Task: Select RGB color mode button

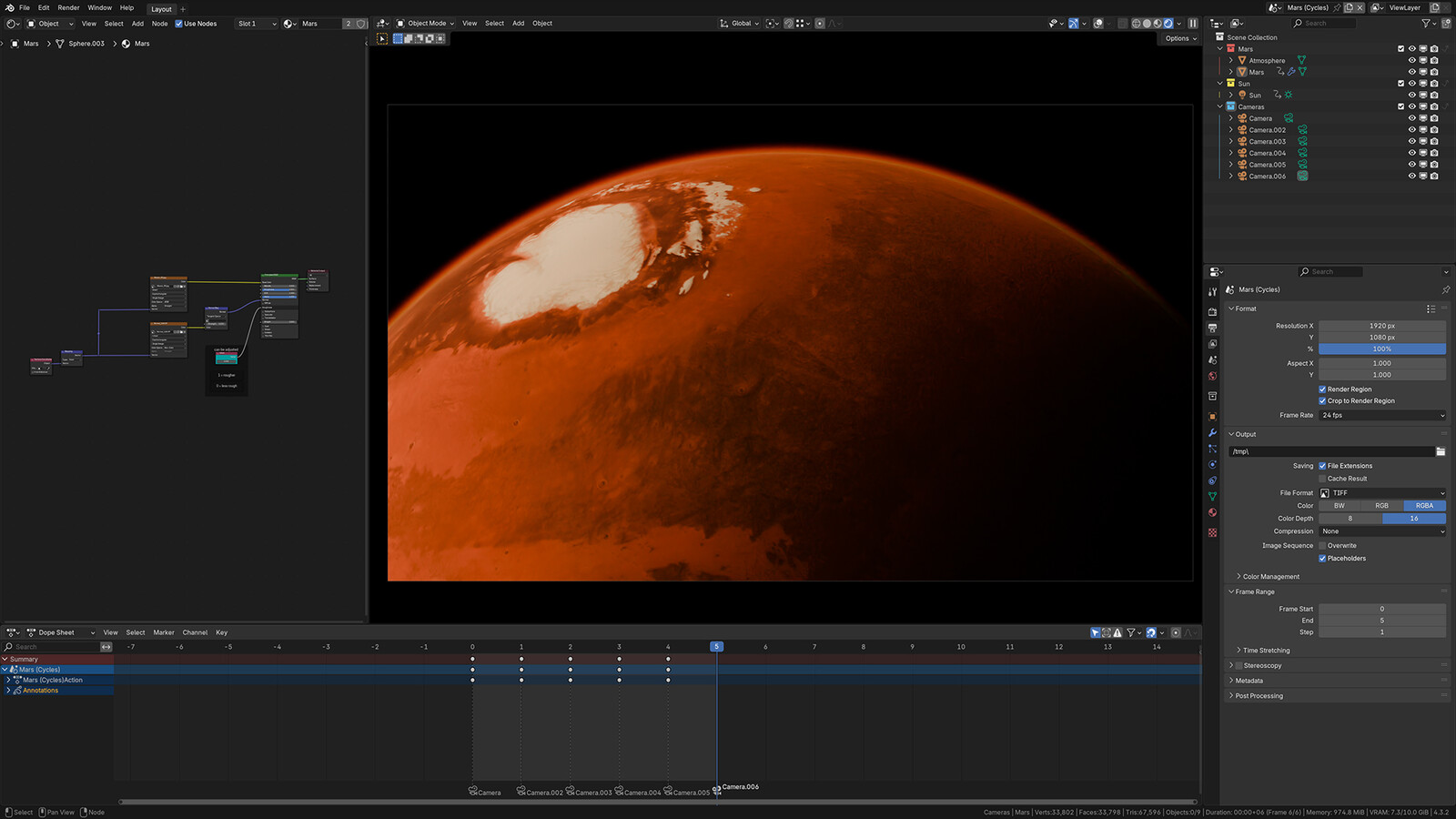Action: click(1381, 506)
